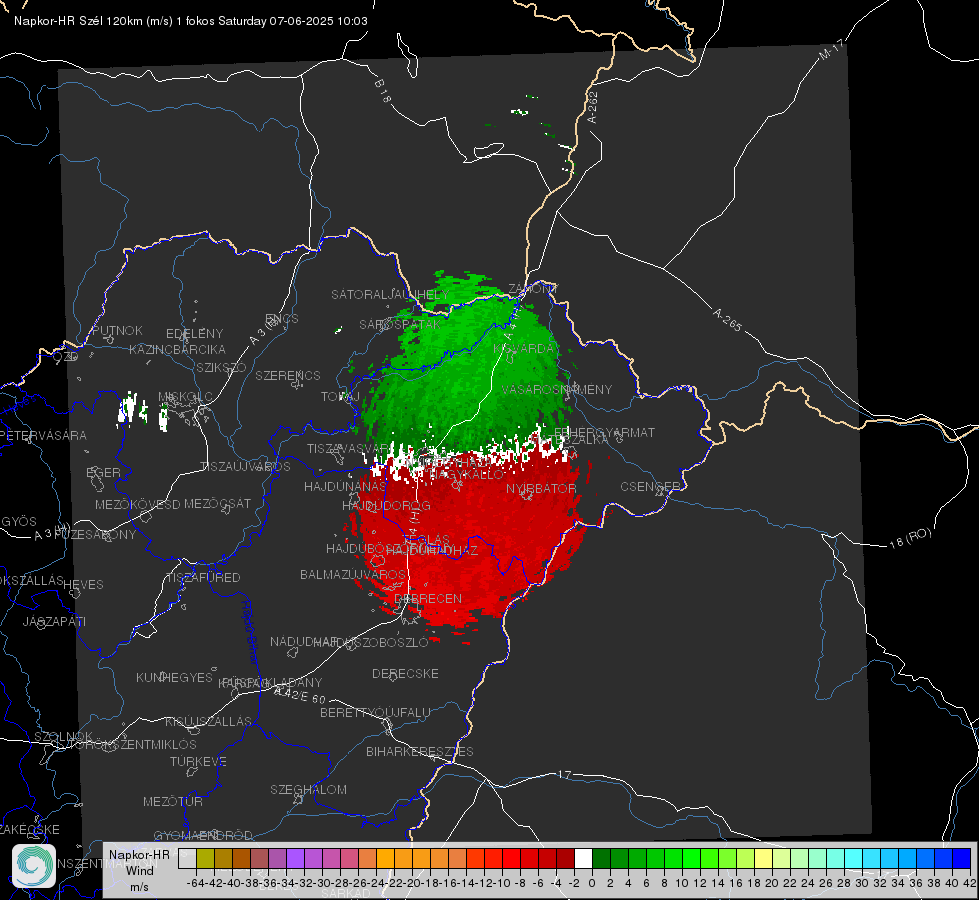Screen dimensions: 979x900
Task: Click the NÁDUDVAR label
Action: pyautogui.click(x=304, y=641)
